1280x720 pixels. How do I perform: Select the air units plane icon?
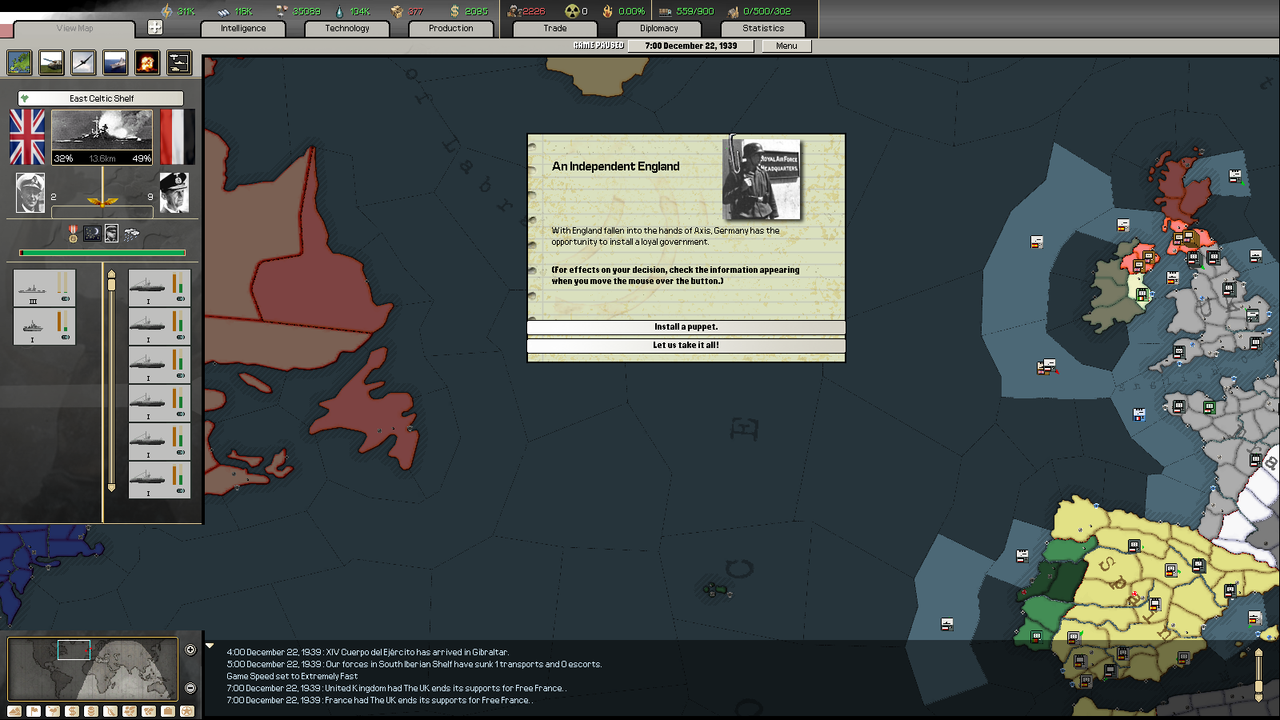coord(84,62)
